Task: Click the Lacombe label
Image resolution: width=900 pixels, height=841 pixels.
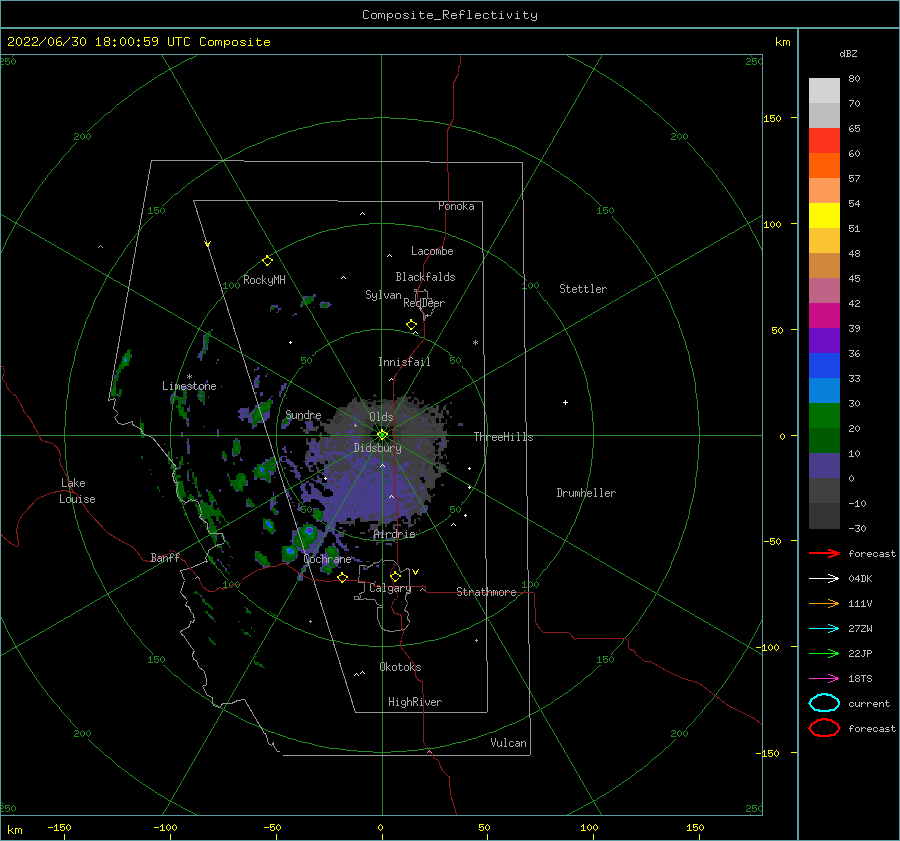Action: pyautogui.click(x=432, y=251)
